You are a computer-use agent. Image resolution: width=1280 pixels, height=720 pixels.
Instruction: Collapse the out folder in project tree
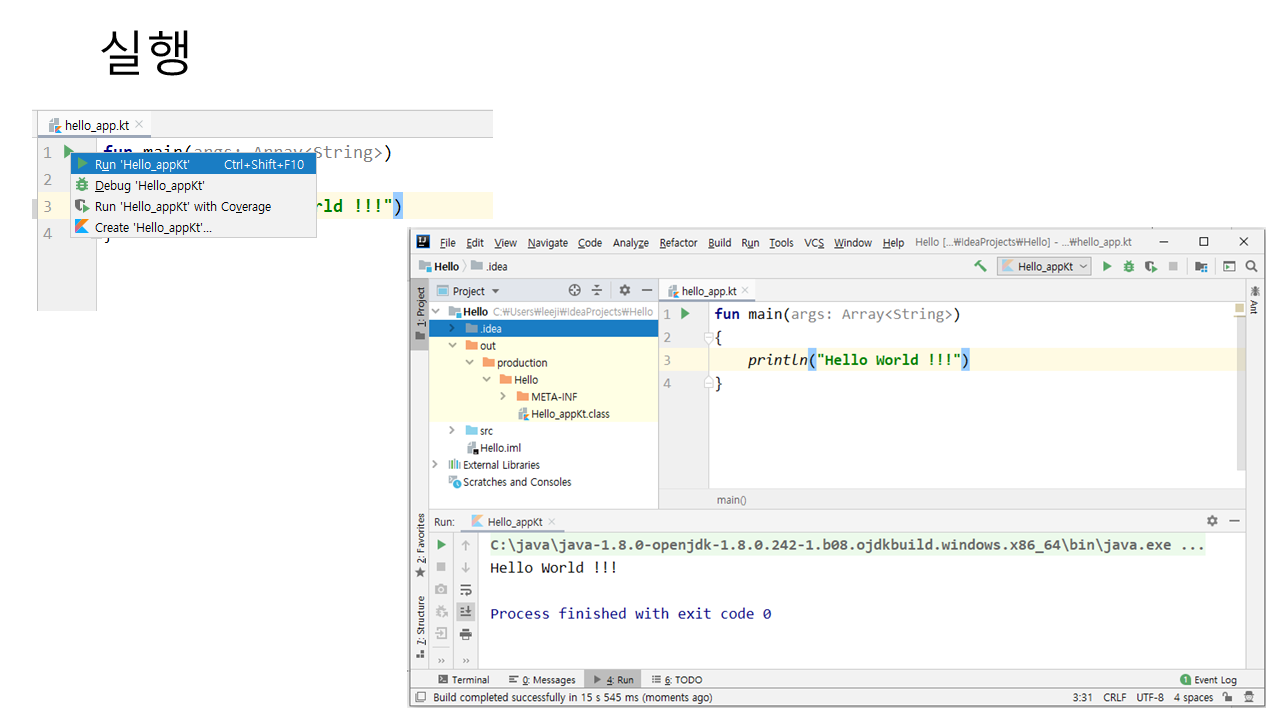[x=453, y=346]
